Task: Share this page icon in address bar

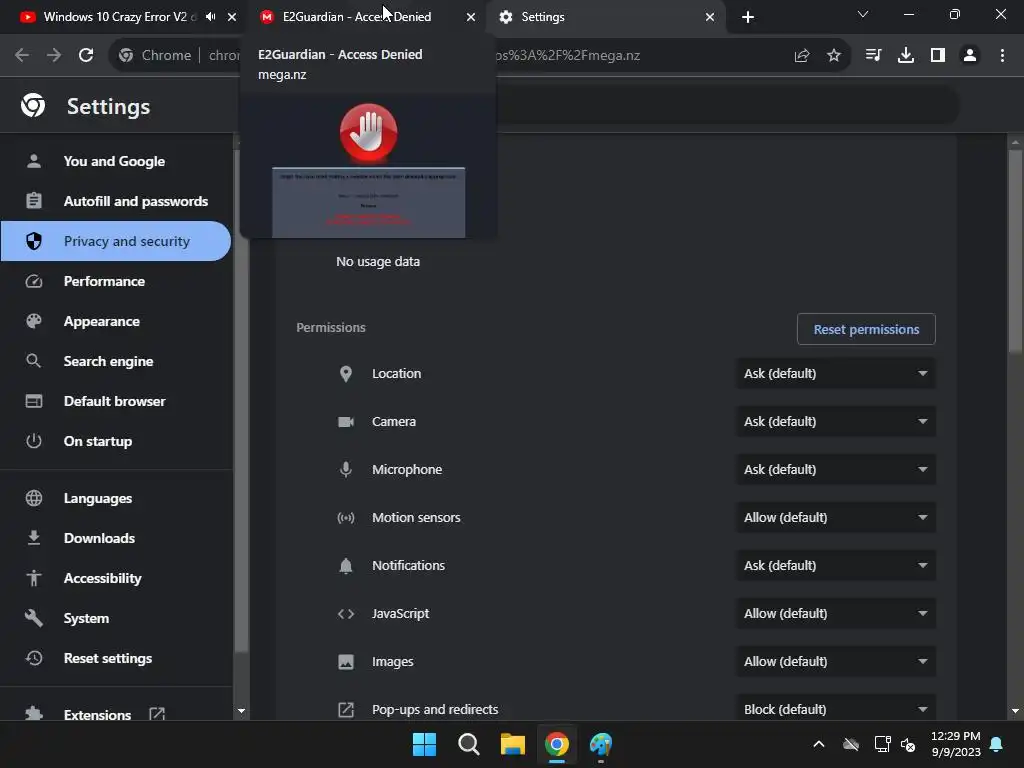Action: pyautogui.click(x=802, y=56)
